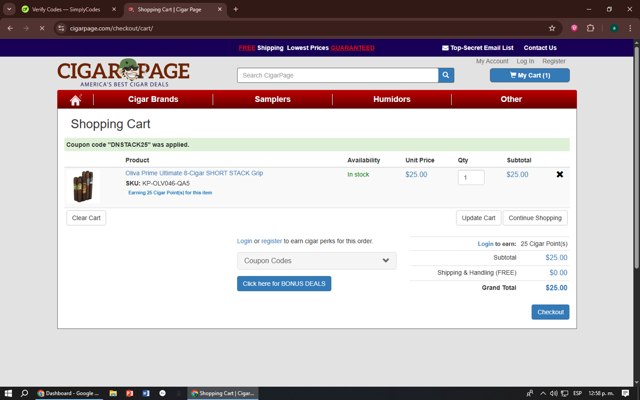Click Update Cart button

478,218
